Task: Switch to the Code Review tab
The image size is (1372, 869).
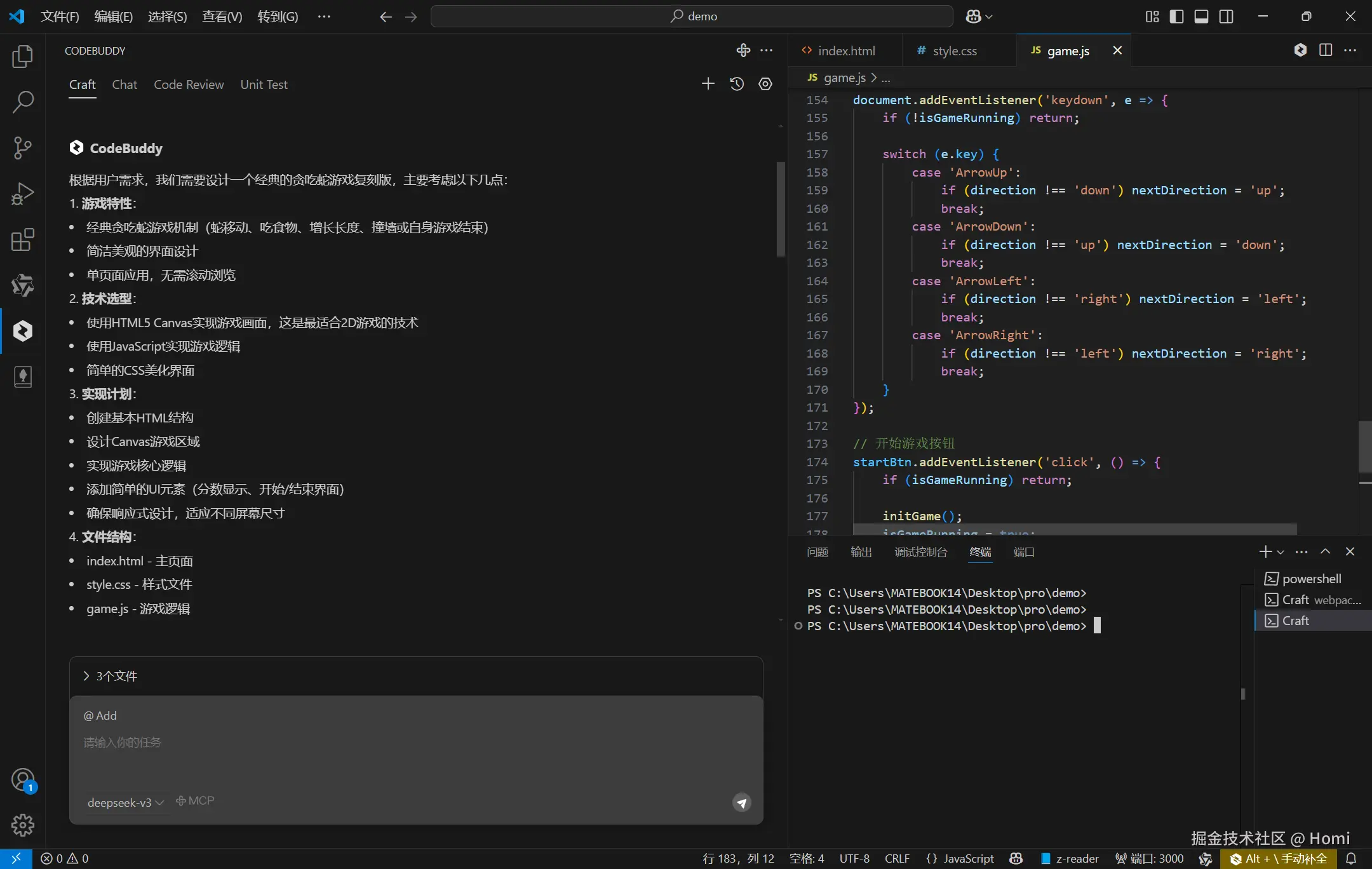Action: pyautogui.click(x=189, y=84)
